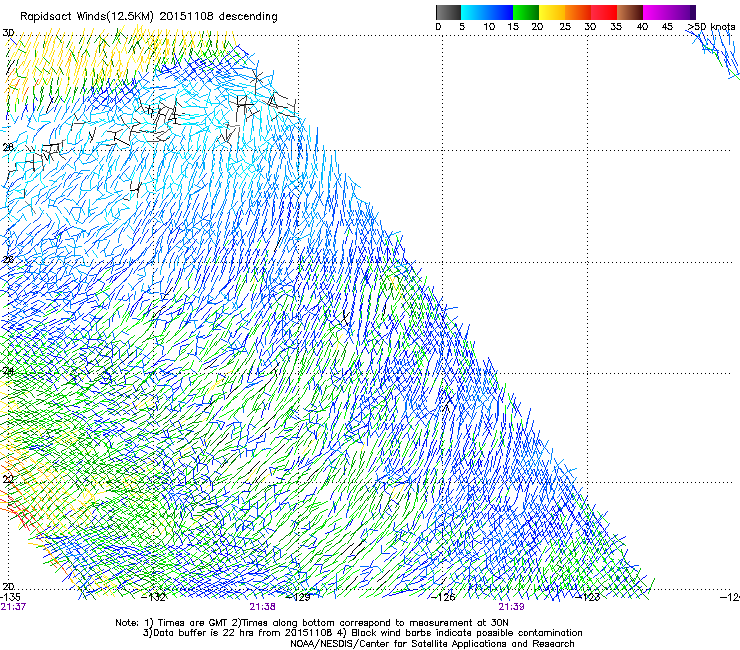Click the 'Times are GMT' note line
Screen dimensions: 740x650
312,623
